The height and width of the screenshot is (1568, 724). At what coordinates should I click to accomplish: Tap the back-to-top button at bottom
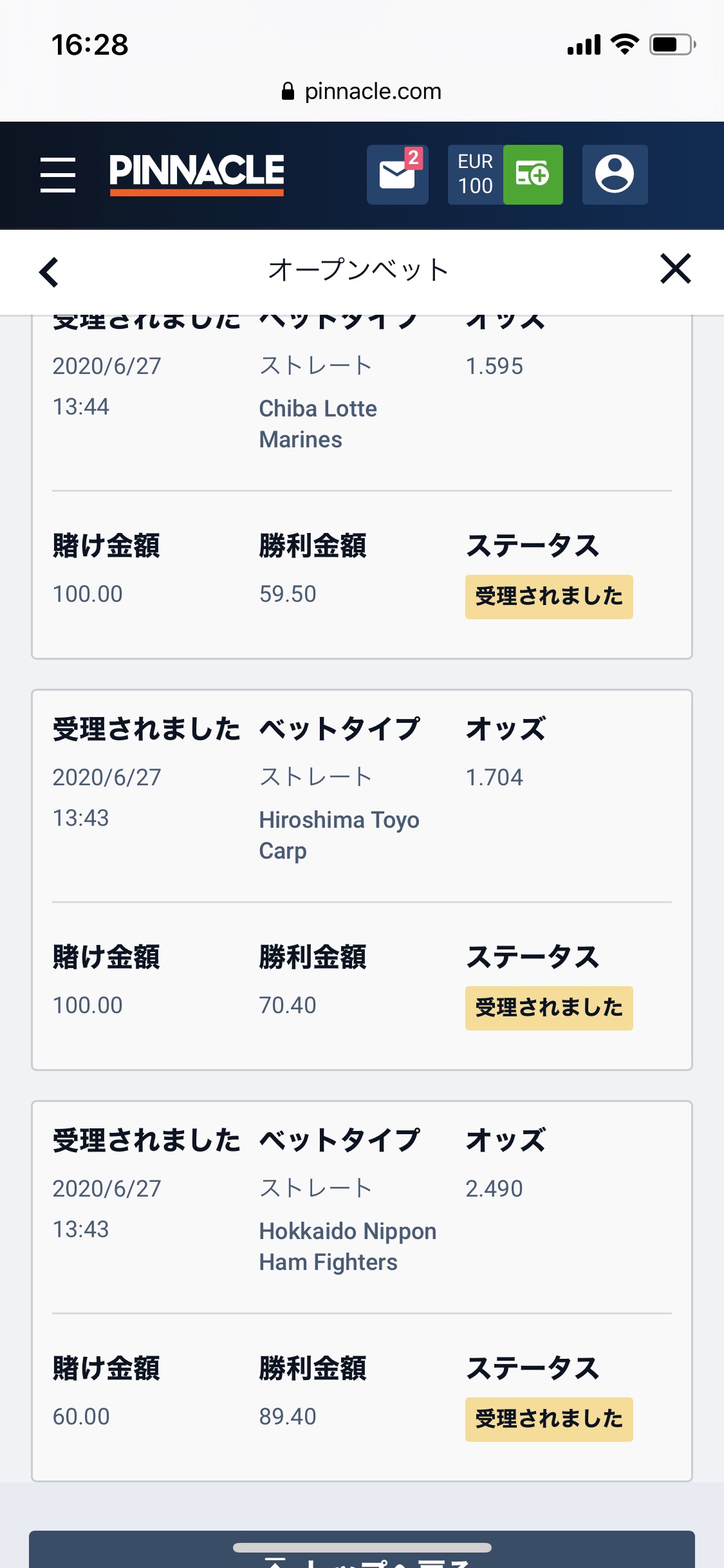362,1554
